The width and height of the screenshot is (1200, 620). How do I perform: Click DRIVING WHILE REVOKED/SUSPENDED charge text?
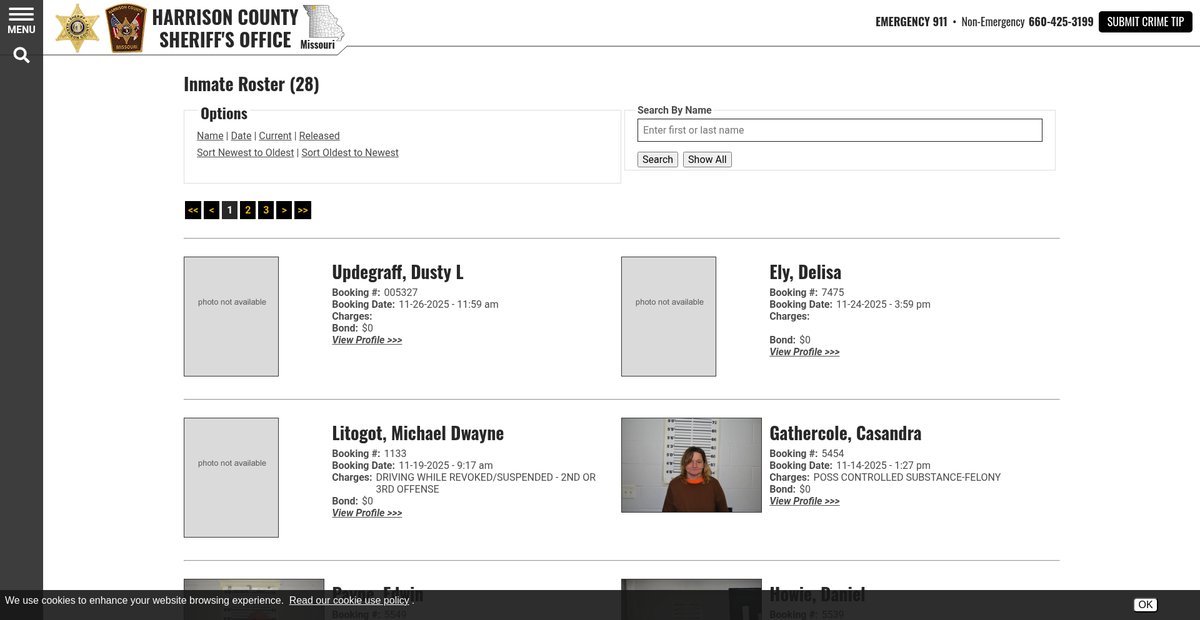[486, 484]
